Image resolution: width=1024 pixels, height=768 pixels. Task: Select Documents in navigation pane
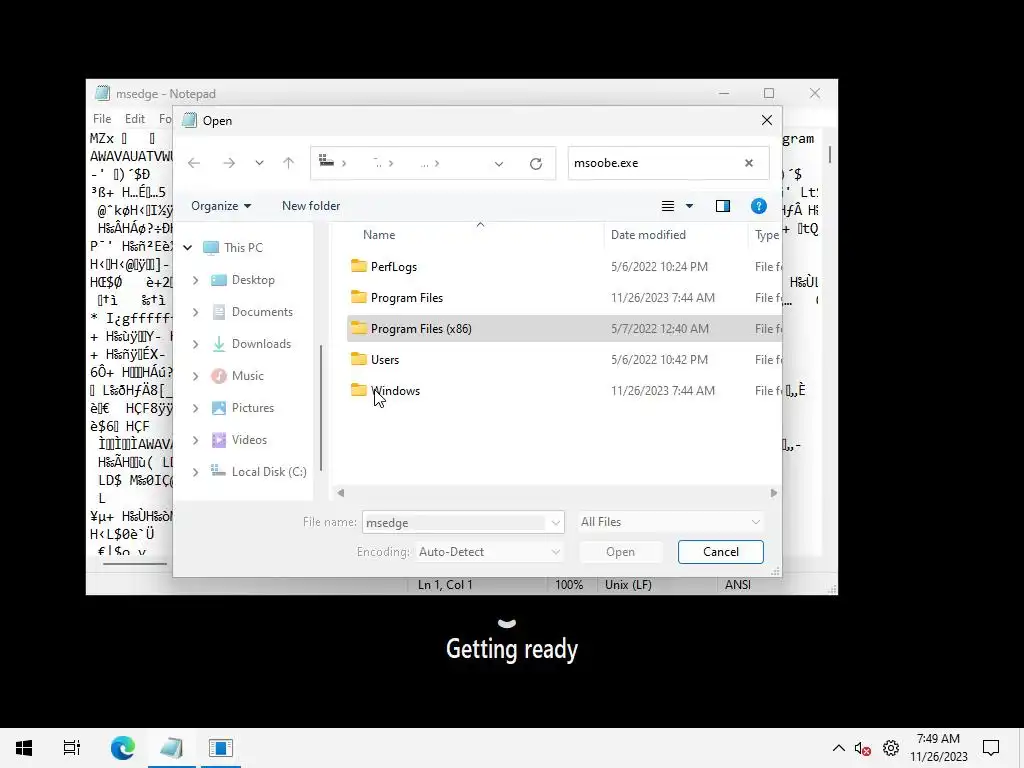tap(262, 312)
